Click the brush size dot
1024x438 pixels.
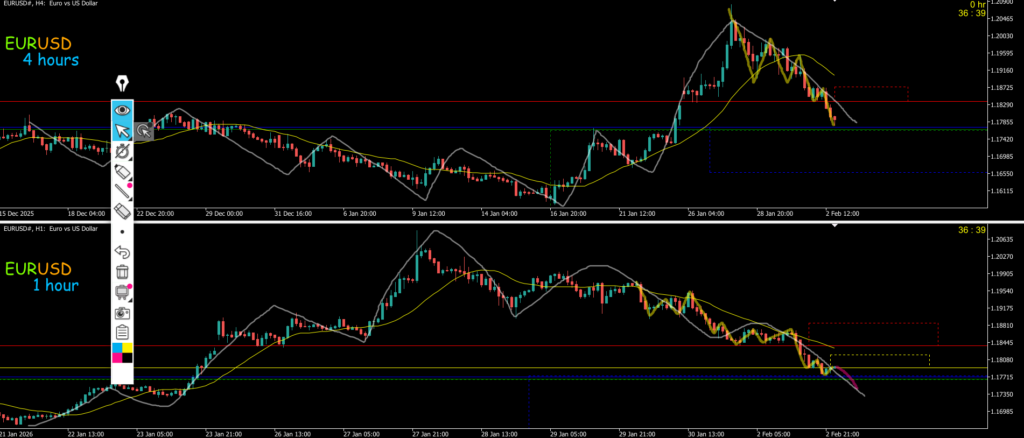122,230
